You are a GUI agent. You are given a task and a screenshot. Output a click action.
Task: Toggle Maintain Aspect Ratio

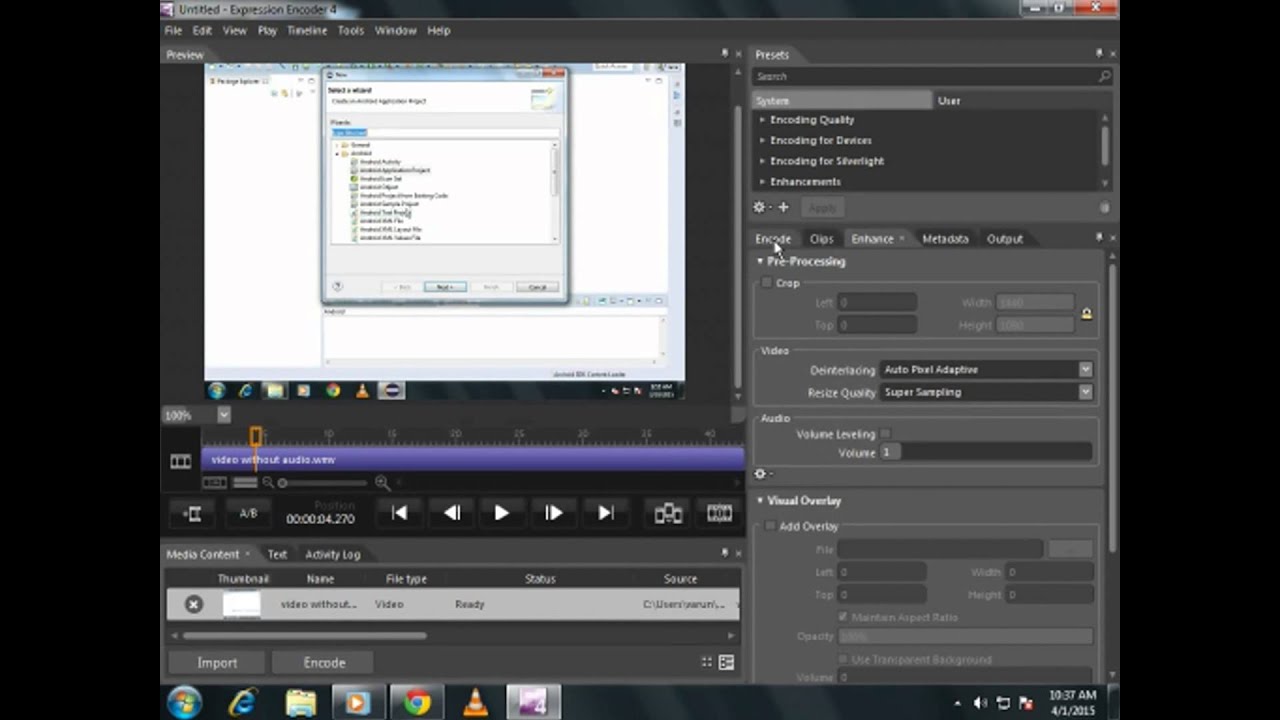pos(843,617)
